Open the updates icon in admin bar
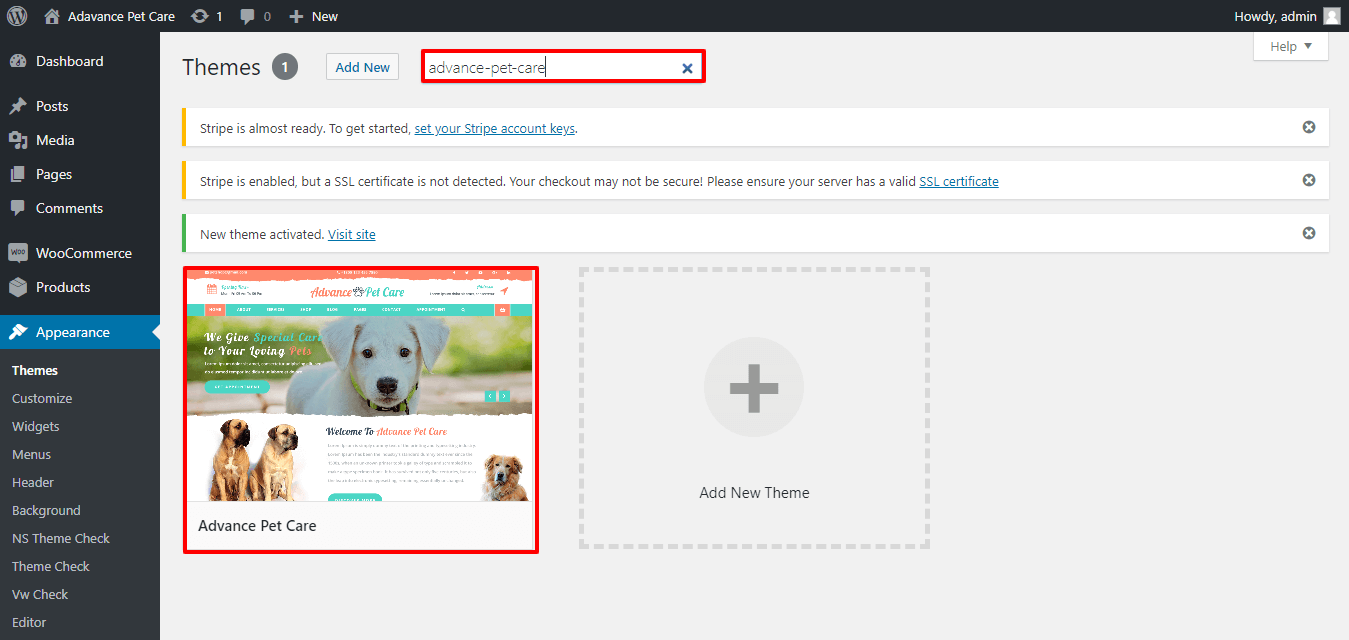 tap(200, 16)
